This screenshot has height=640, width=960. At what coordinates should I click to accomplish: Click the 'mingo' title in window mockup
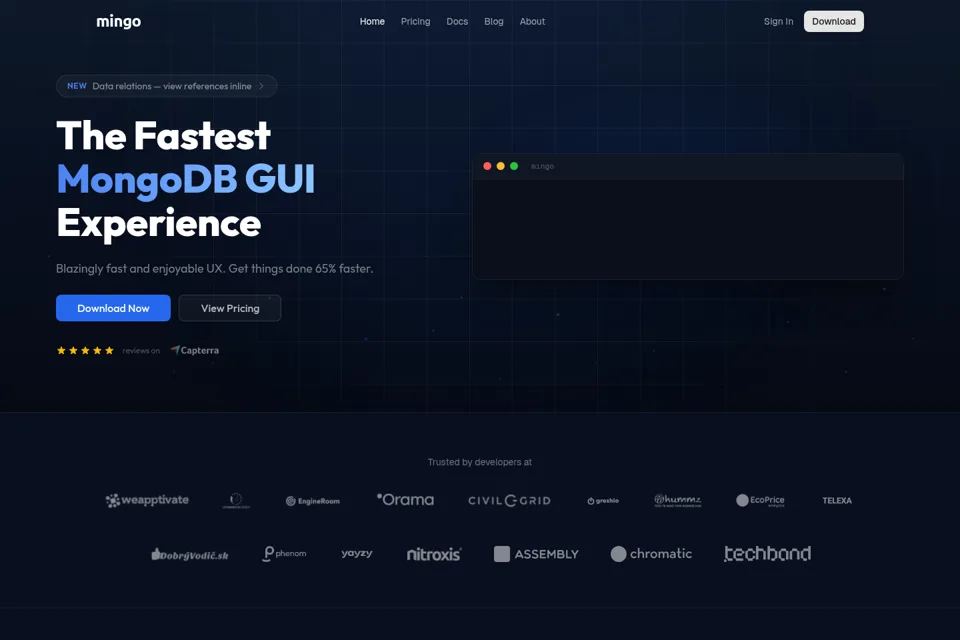point(542,167)
